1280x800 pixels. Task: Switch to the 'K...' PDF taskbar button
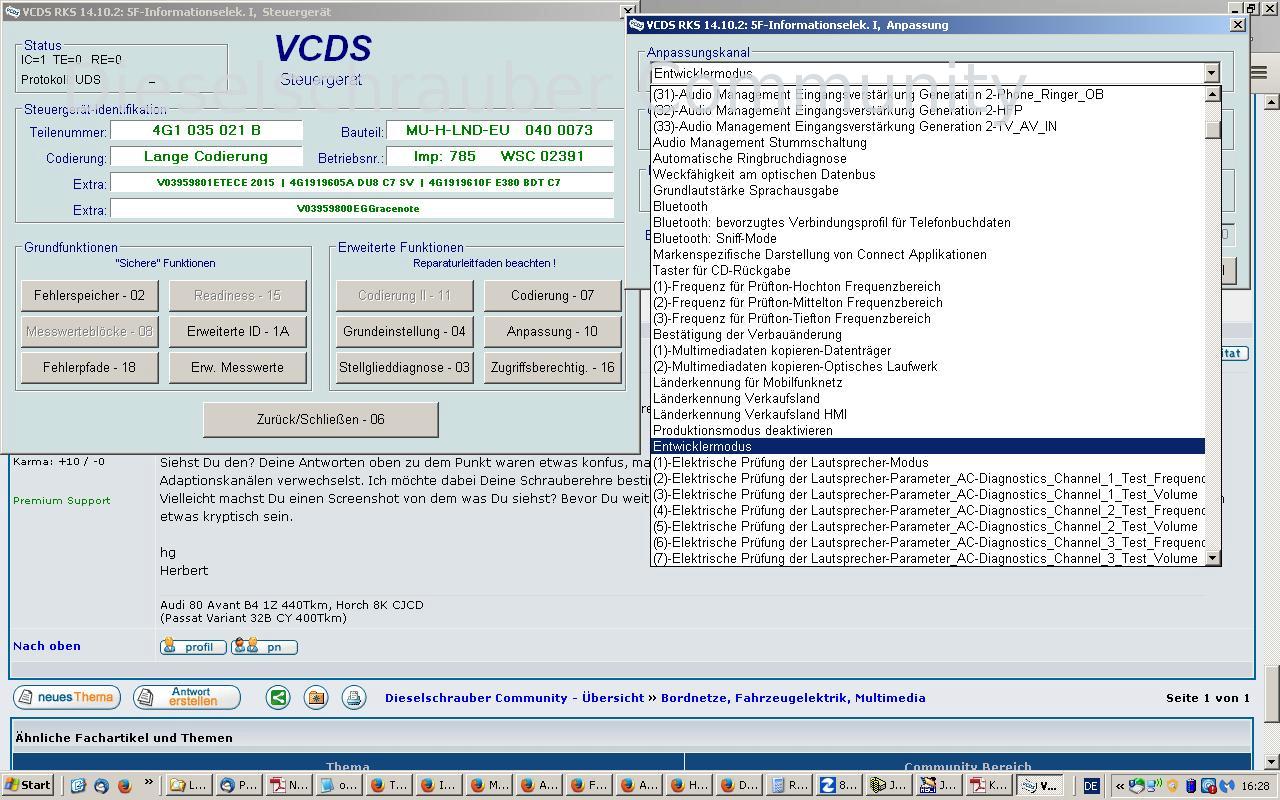click(x=990, y=785)
